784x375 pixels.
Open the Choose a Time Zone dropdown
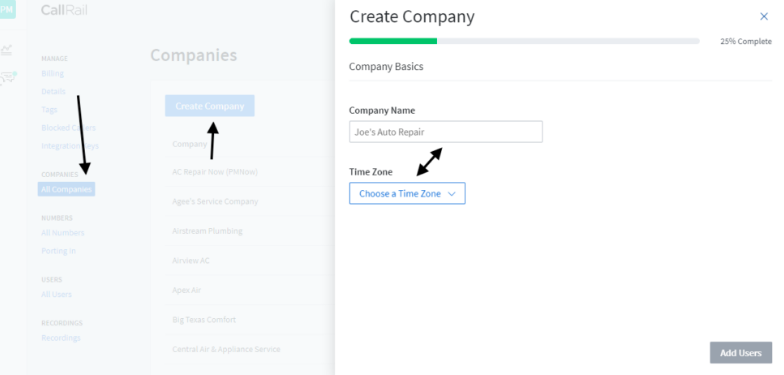tap(407, 194)
